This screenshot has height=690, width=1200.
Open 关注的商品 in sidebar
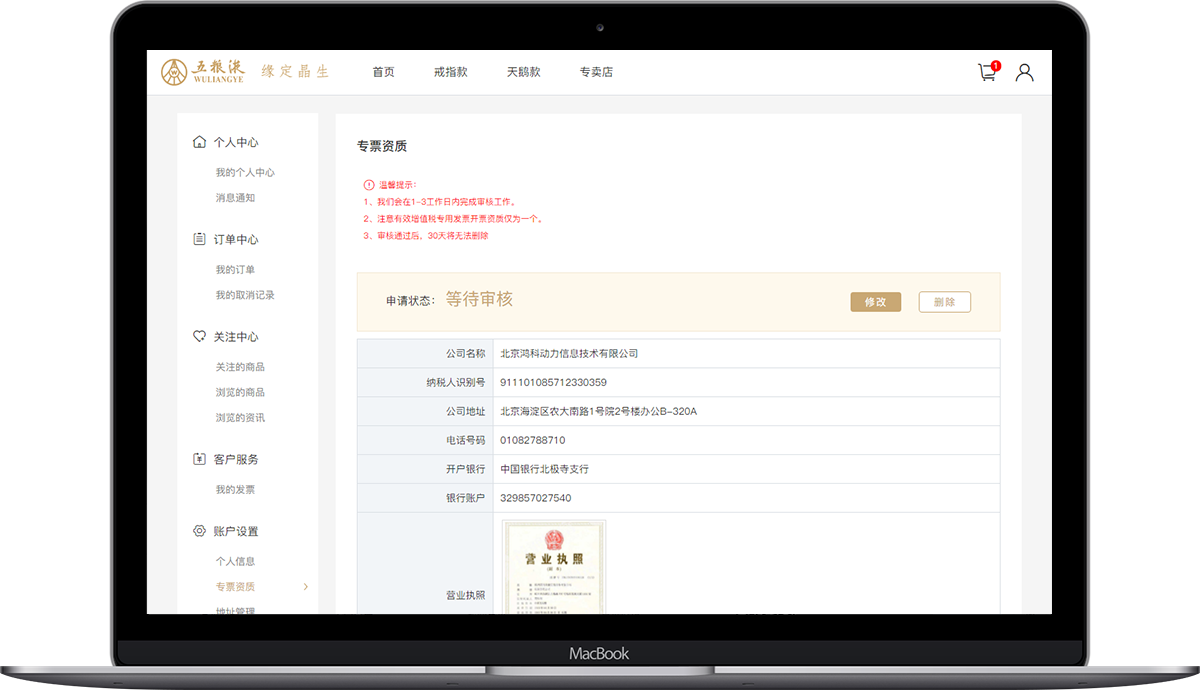[240, 367]
